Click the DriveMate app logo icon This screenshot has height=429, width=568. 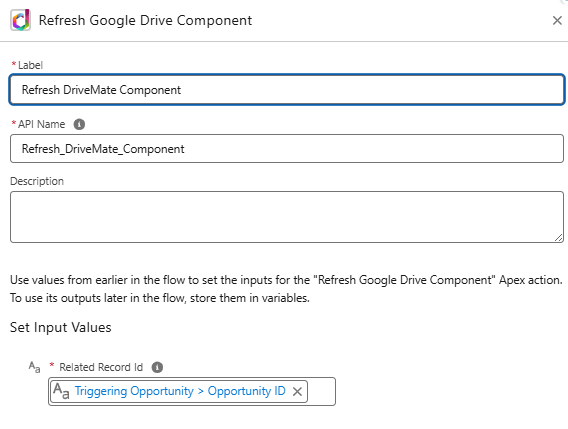pyautogui.click(x=21, y=20)
